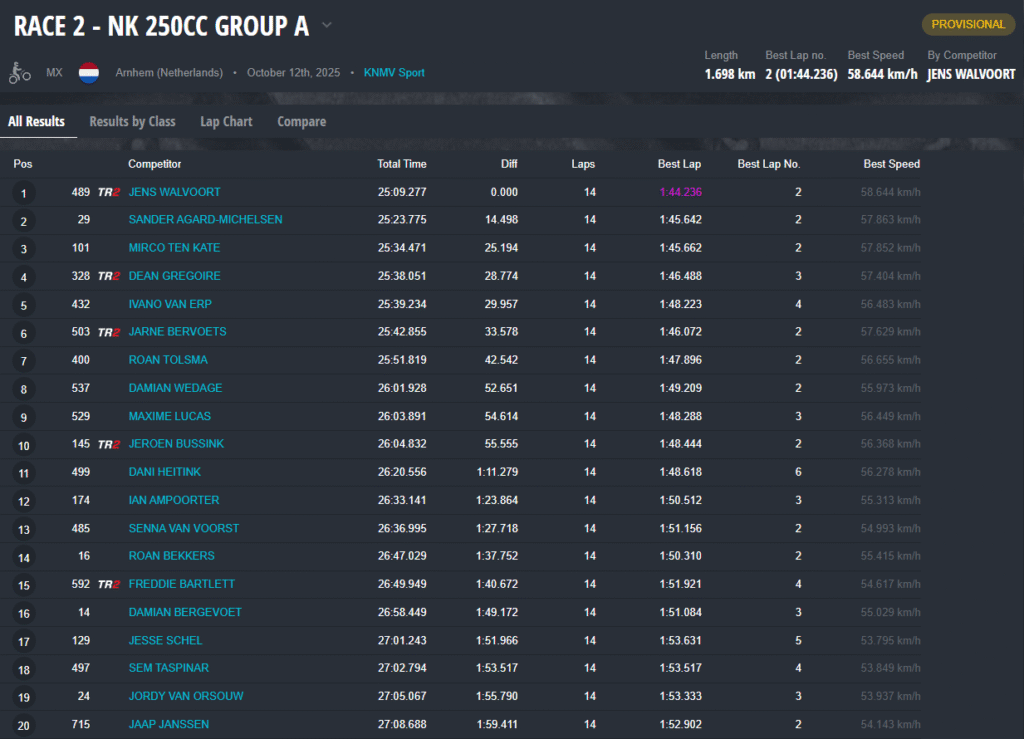
Task: Switch to Results by Class tab
Action: coord(132,122)
